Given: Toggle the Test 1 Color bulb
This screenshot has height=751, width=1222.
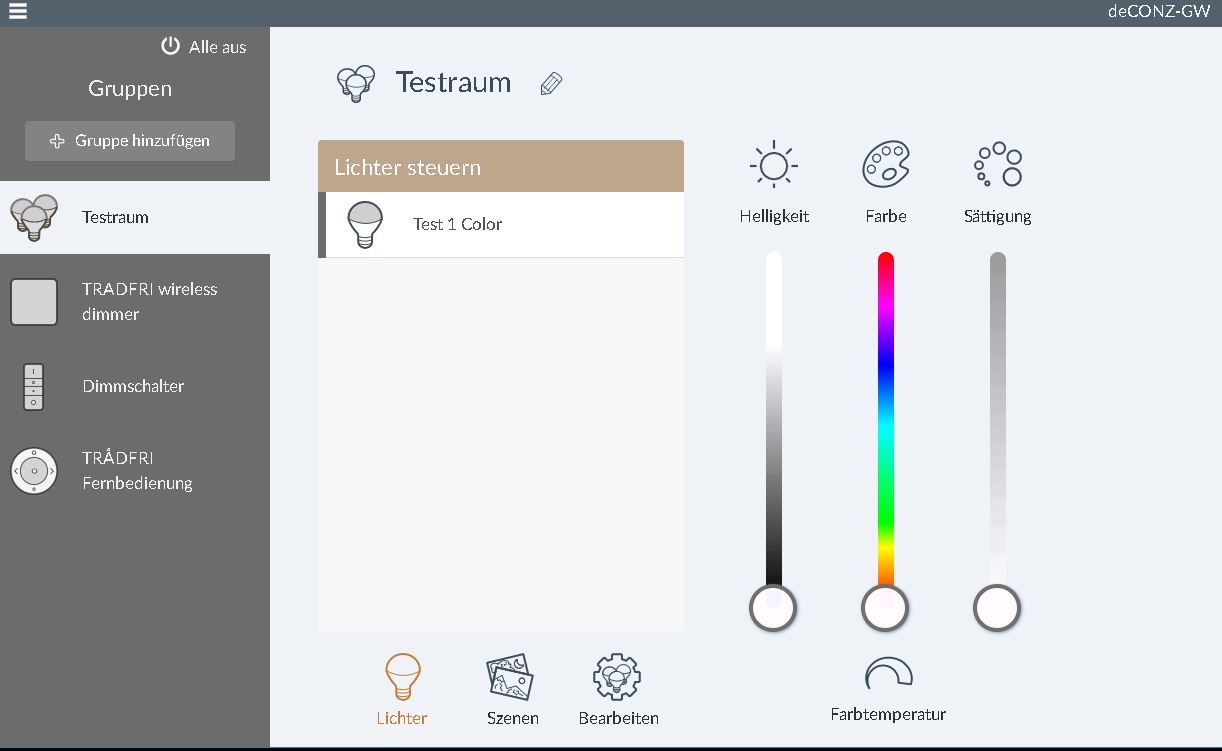Looking at the screenshot, I should 364,224.
